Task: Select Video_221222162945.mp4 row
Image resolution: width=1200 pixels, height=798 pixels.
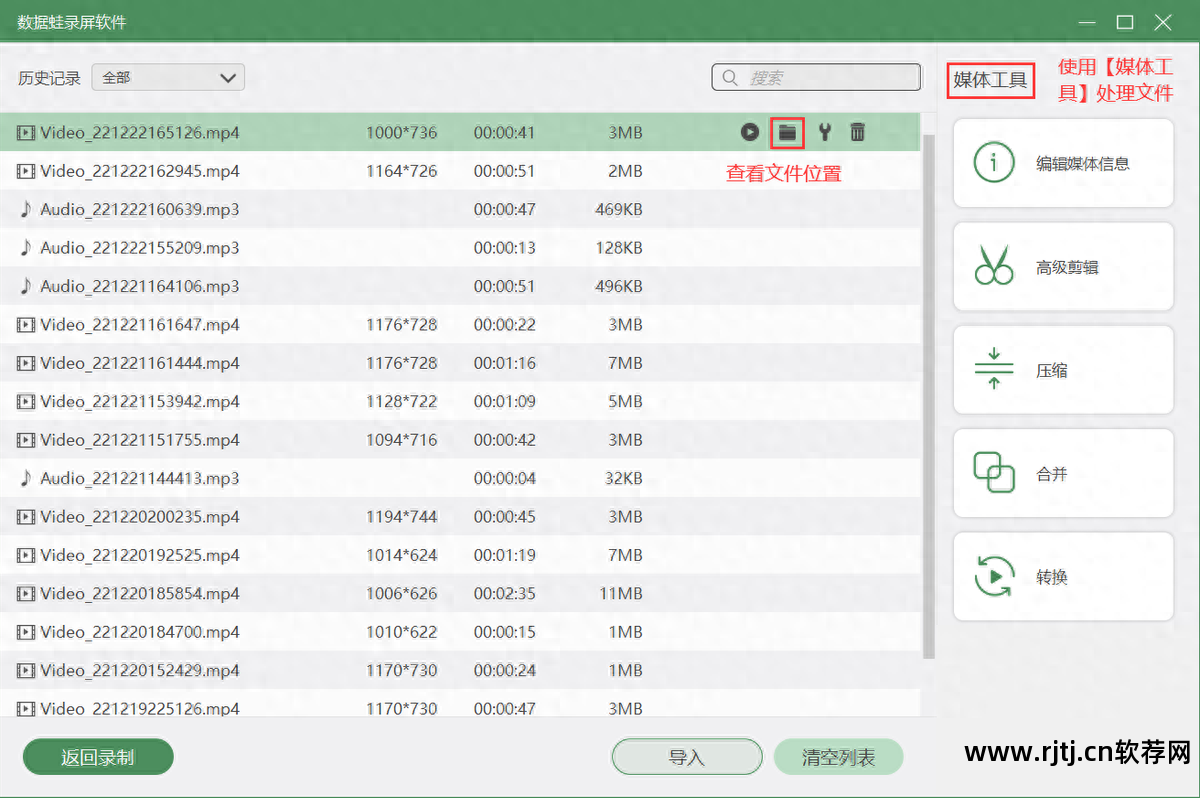Action: click(x=460, y=171)
